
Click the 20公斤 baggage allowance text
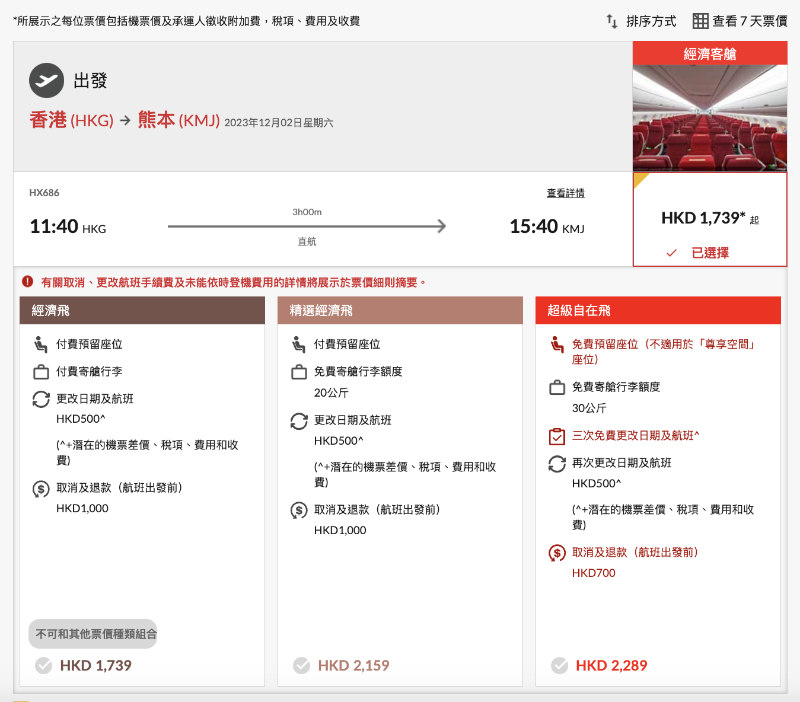(331, 393)
